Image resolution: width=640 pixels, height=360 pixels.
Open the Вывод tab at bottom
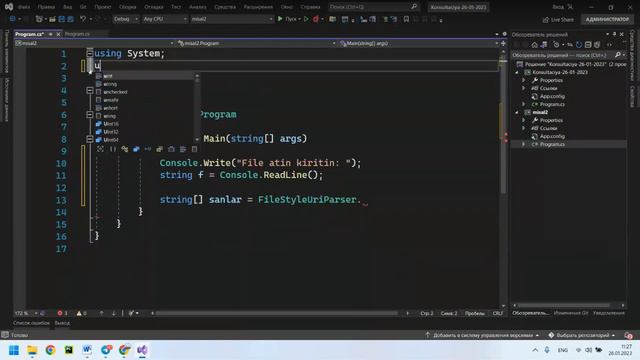[62, 323]
